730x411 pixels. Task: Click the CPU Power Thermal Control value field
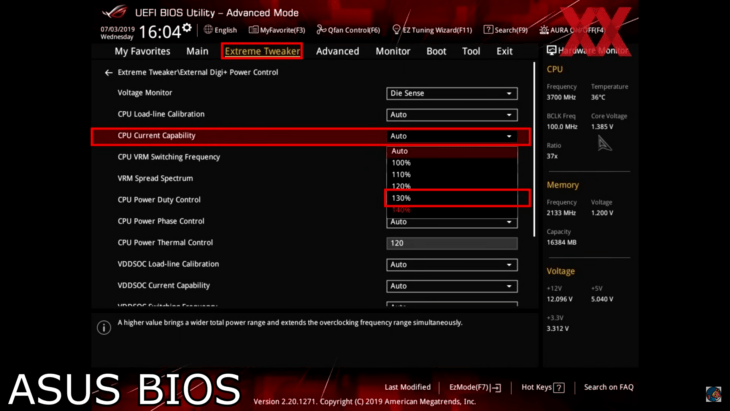452,243
